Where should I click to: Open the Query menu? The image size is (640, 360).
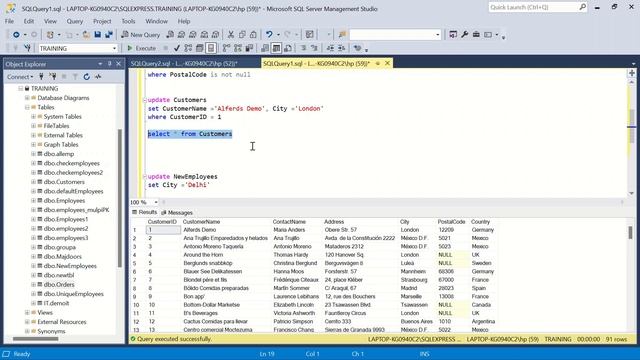pyautogui.click(x=75, y=21)
